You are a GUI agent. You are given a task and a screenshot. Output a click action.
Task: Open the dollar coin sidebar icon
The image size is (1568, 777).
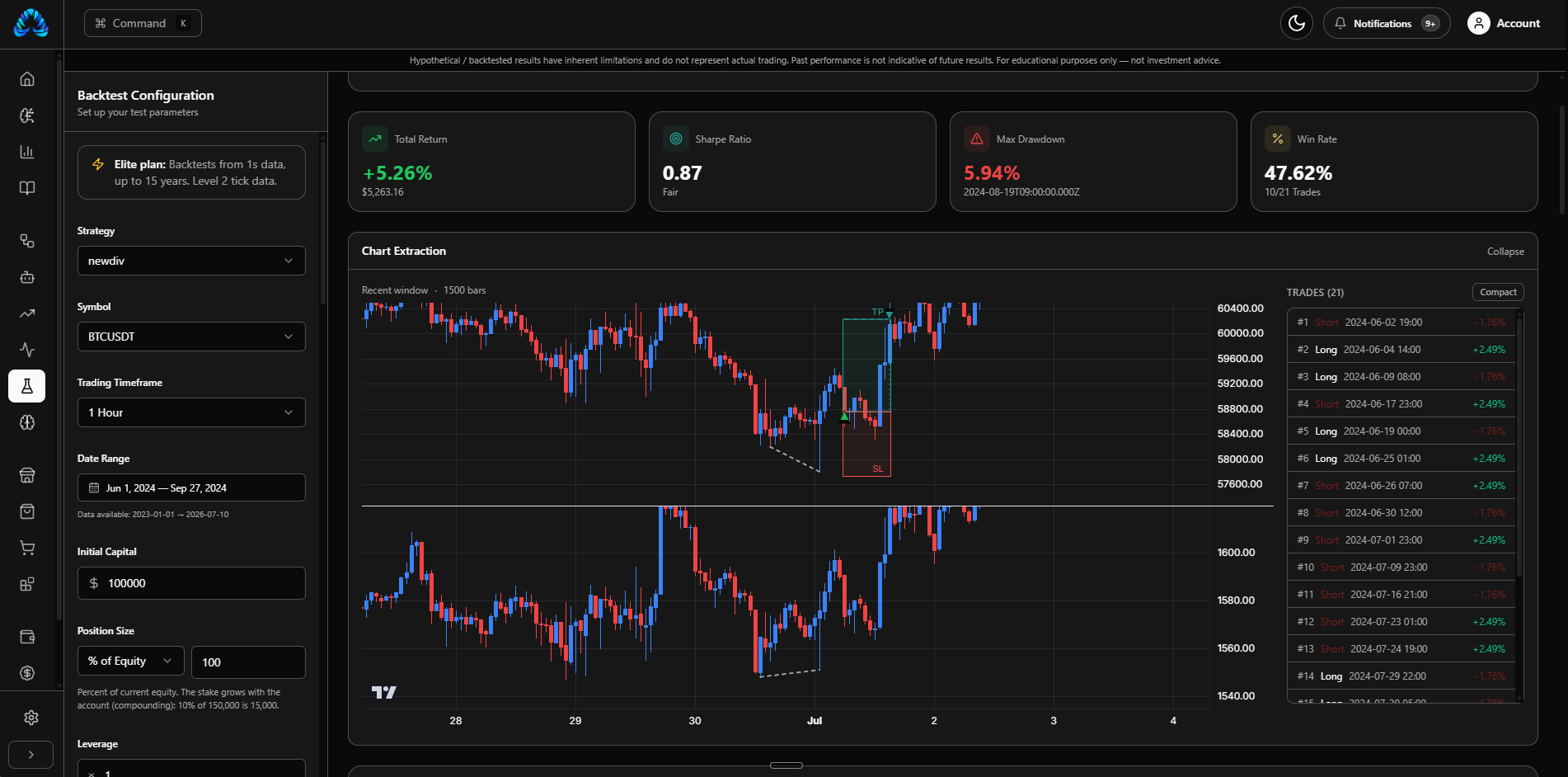click(27, 673)
